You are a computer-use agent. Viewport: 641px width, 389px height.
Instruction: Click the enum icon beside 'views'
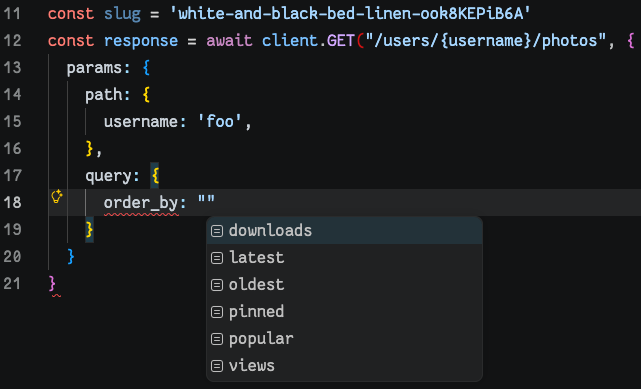pyautogui.click(x=217, y=366)
